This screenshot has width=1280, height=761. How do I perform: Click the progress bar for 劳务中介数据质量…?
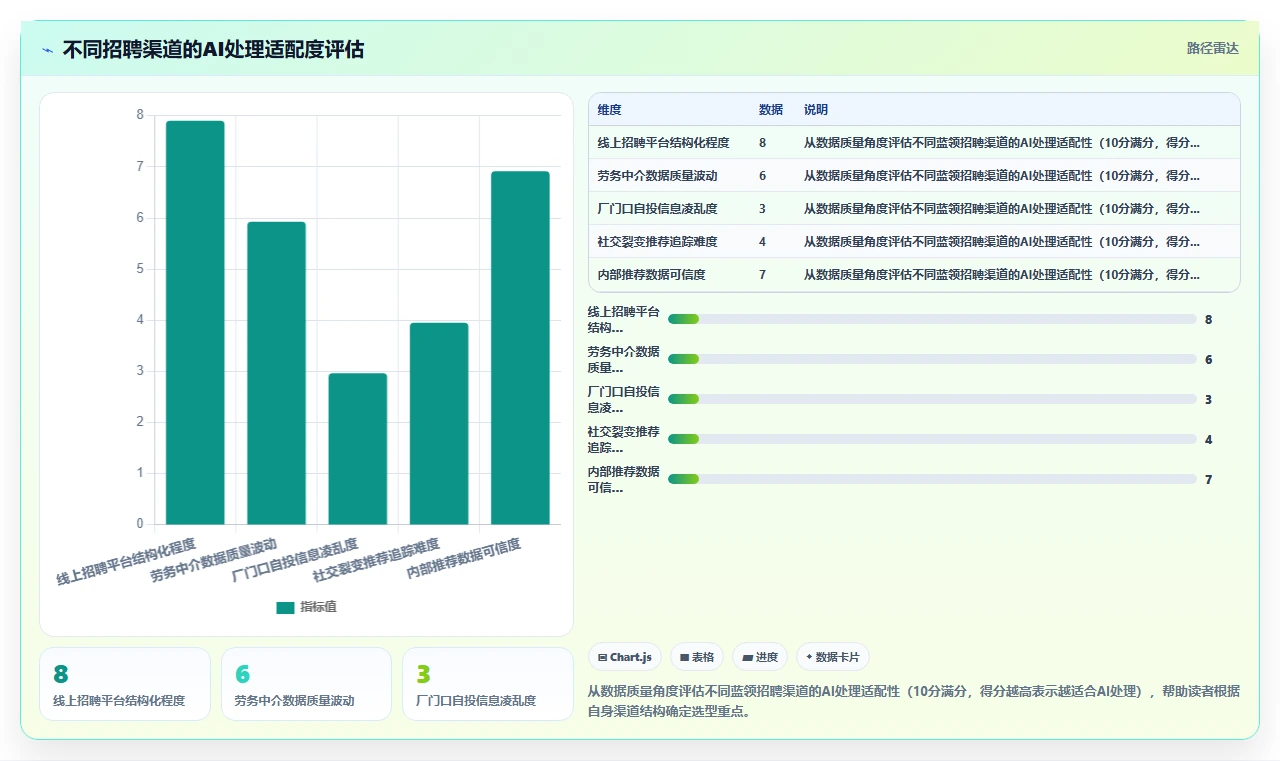932,359
